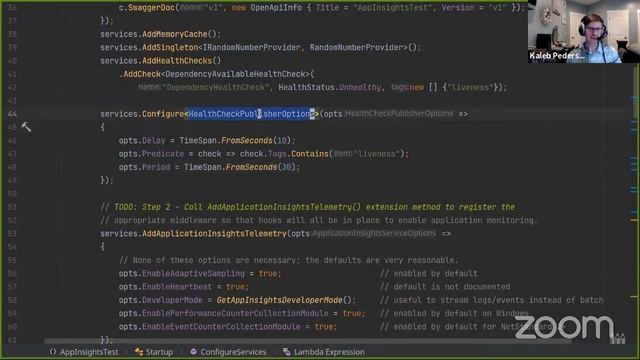Open the AppInsightsTest breadcrumb

tap(89, 352)
